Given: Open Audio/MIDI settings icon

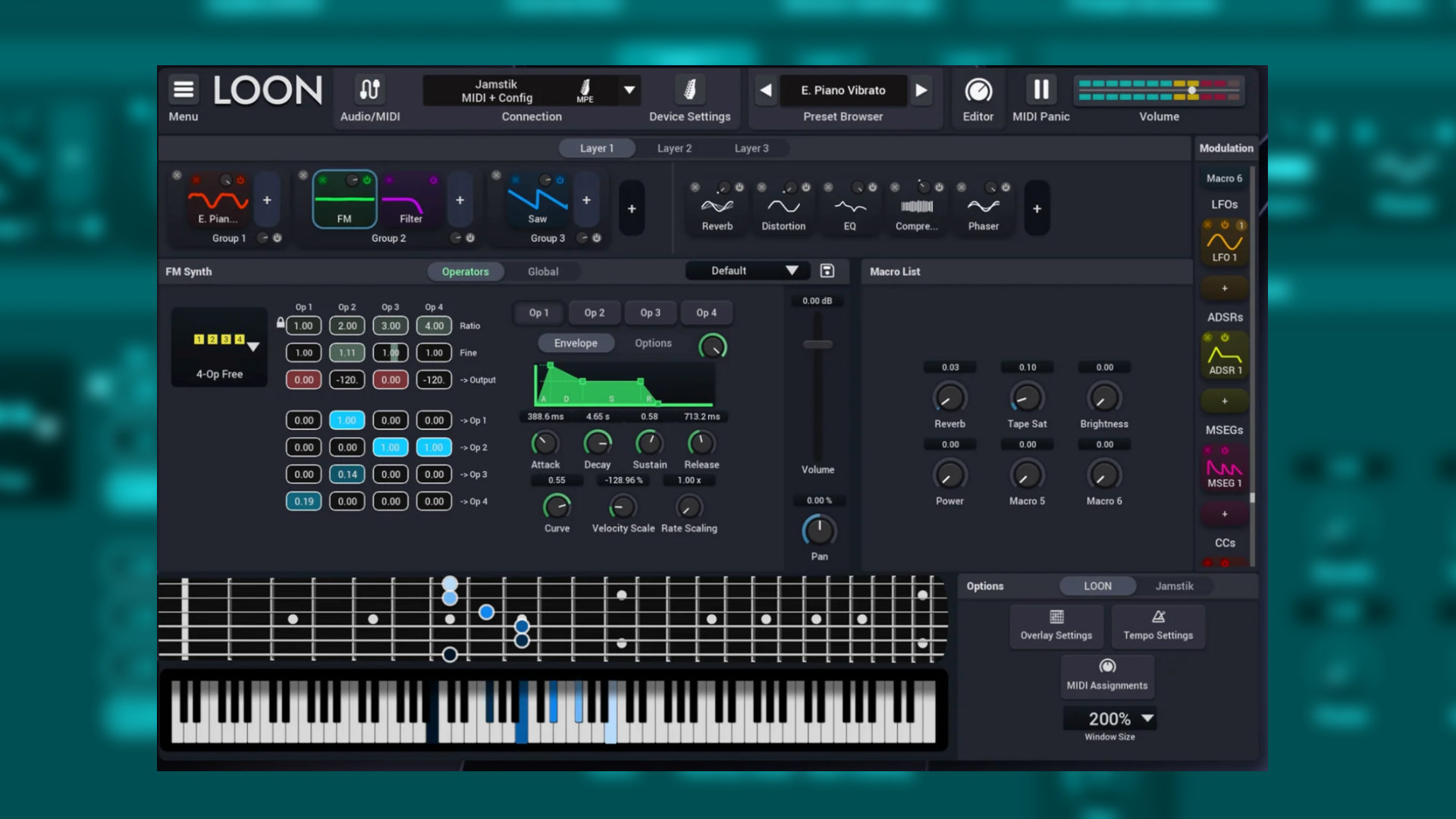Looking at the screenshot, I should 369,89.
